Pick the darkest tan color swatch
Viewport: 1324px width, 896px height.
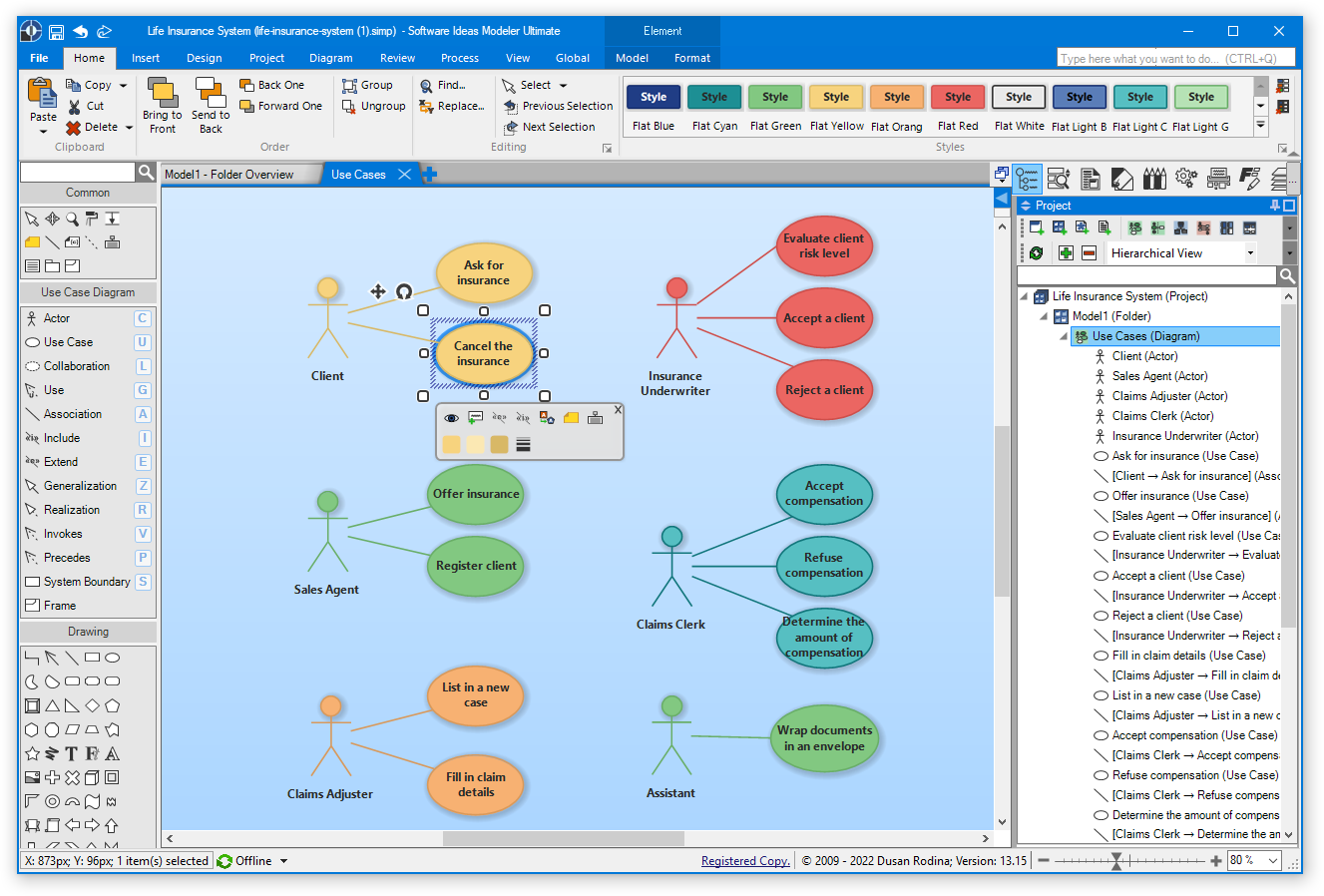499,444
